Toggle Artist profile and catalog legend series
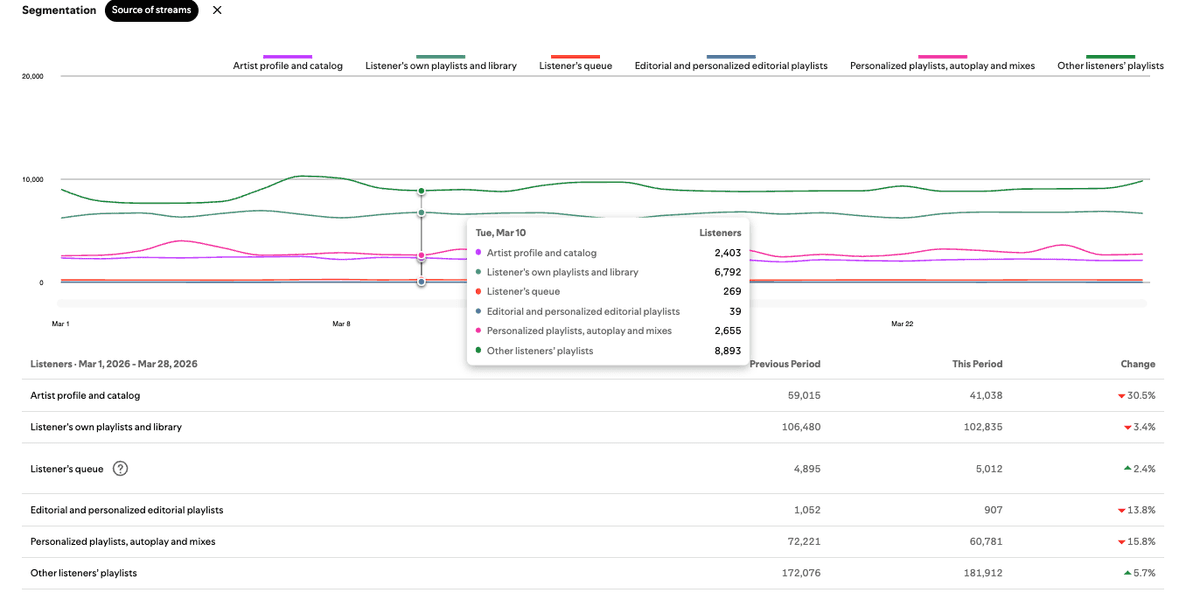Image resolution: width=1200 pixels, height=613 pixels. click(x=288, y=62)
